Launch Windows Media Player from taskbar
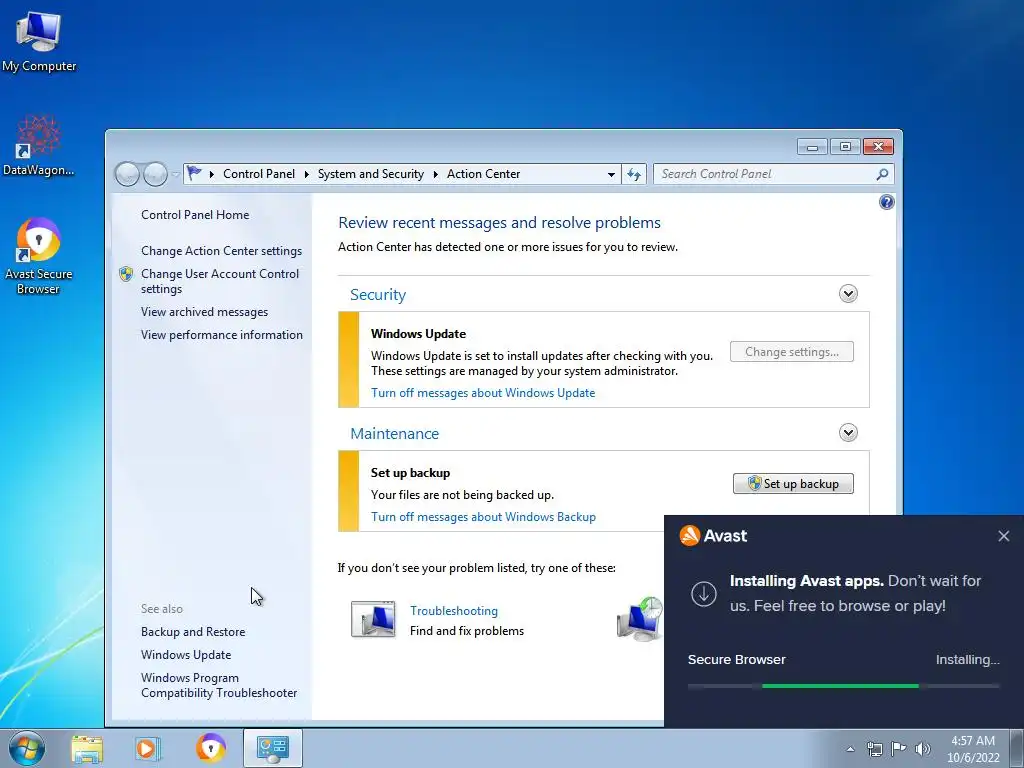The image size is (1024, 768). click(147, 748)
